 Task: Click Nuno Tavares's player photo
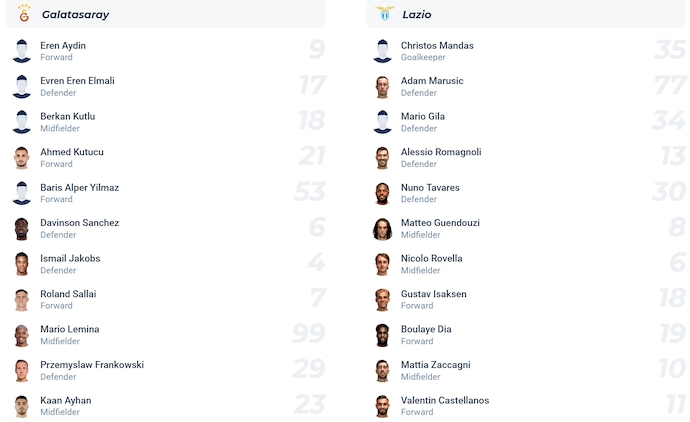[382, 194]
